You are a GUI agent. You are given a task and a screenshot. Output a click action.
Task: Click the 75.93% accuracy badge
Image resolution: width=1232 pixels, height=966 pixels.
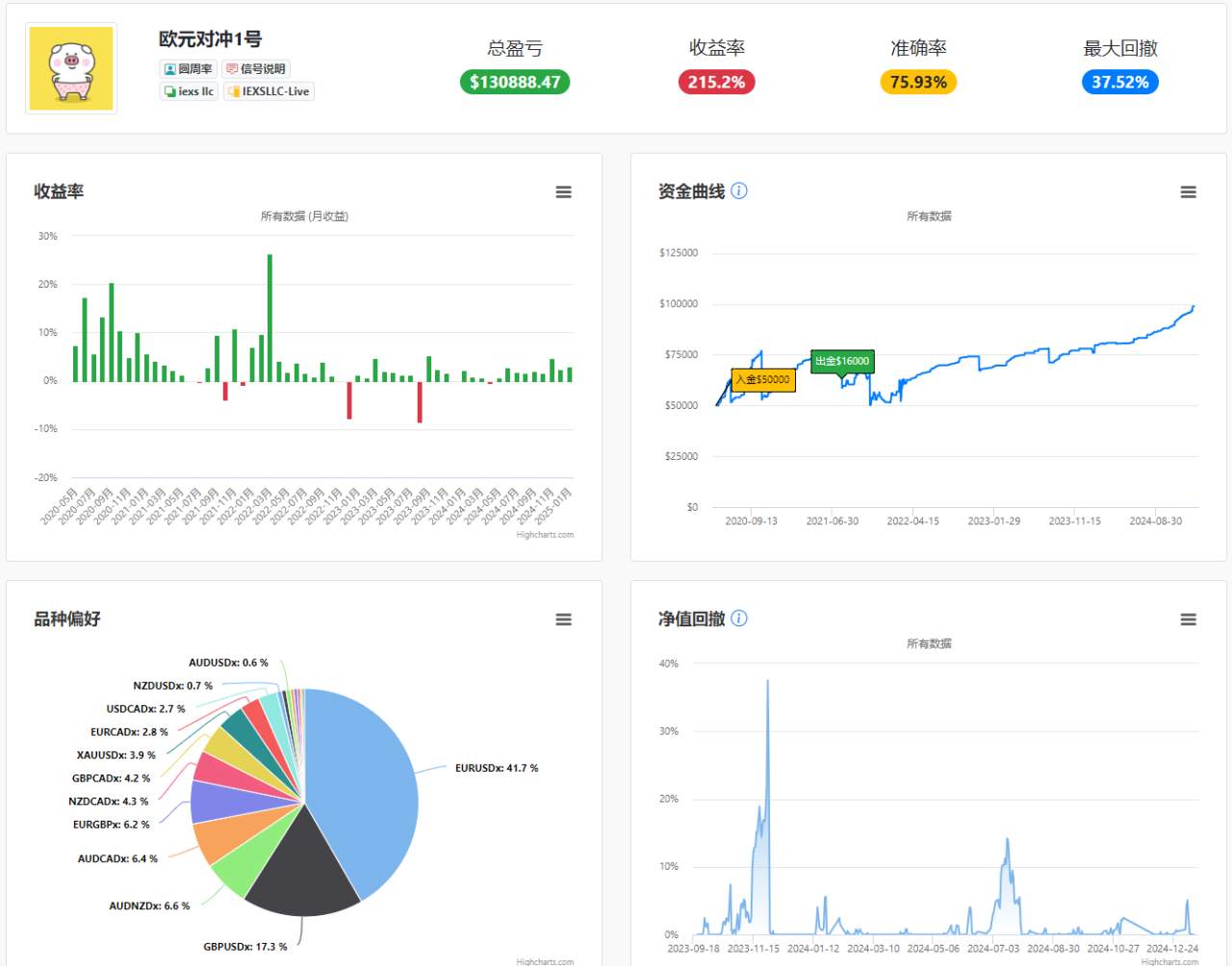coord(918,82)
